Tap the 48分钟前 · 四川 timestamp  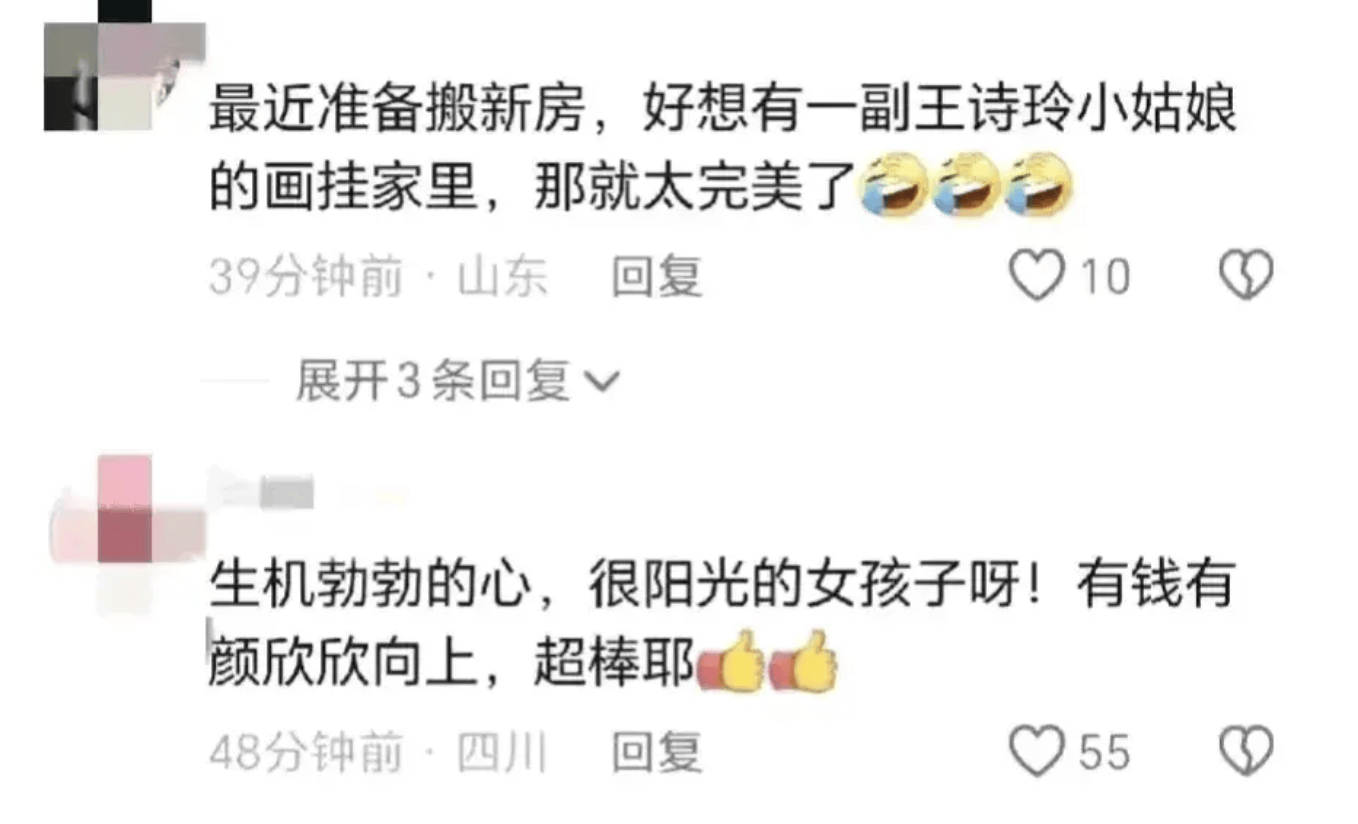tap(378, 753)
